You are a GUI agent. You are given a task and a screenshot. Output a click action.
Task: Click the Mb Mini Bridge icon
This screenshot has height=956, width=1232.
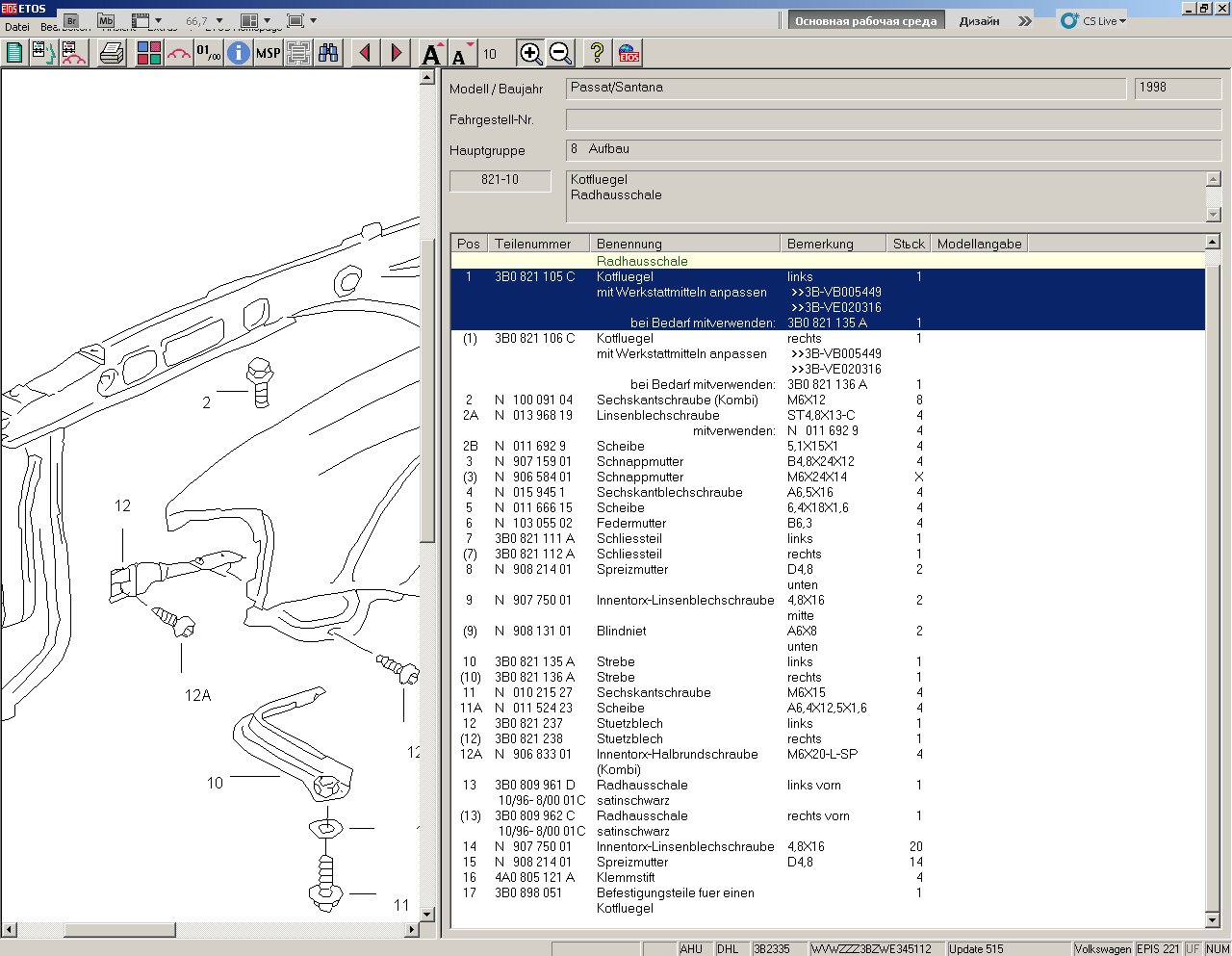click(x=106, y=20)
